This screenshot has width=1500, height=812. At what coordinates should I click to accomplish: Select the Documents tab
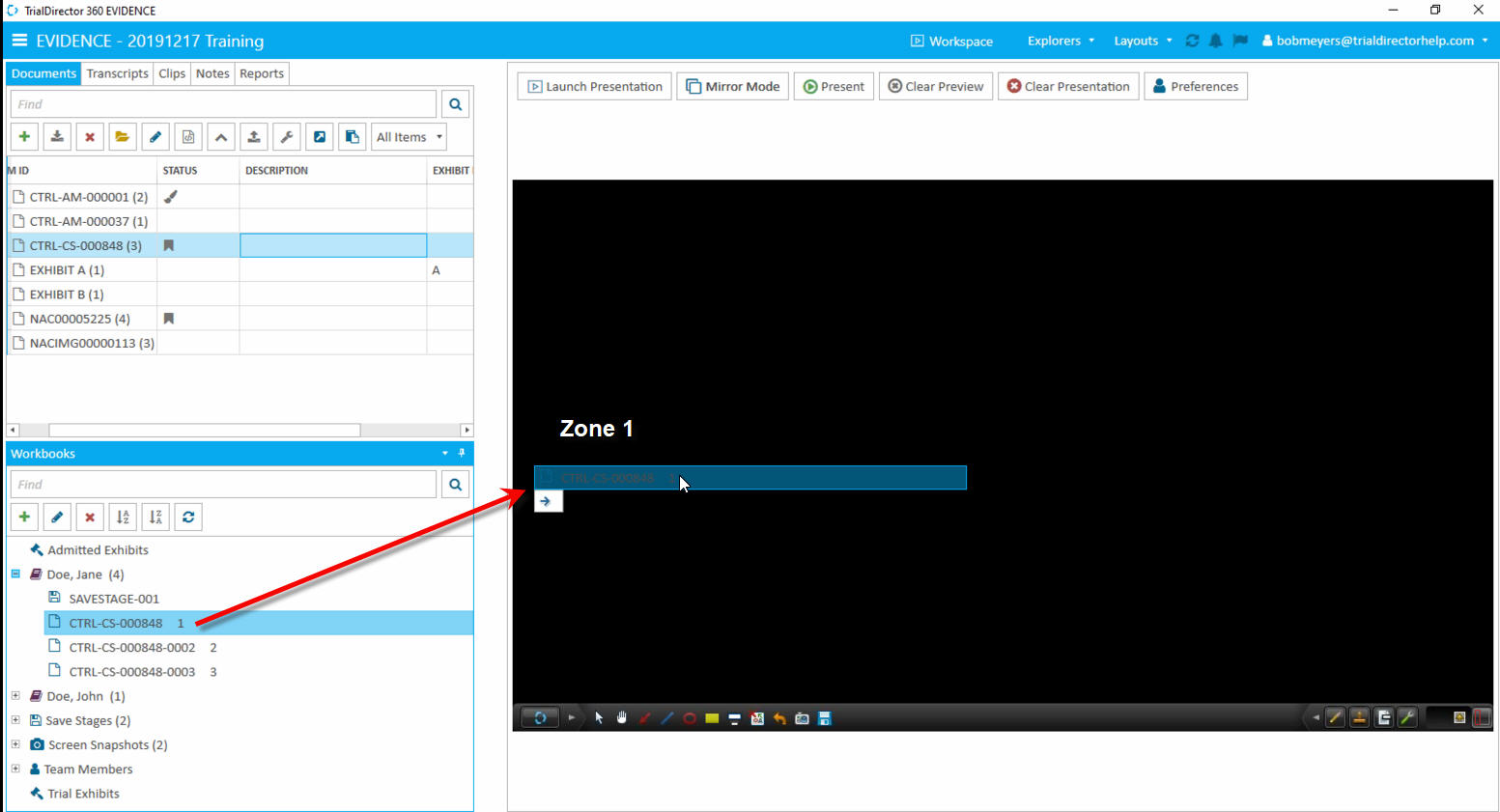click(x=43, y=73)
